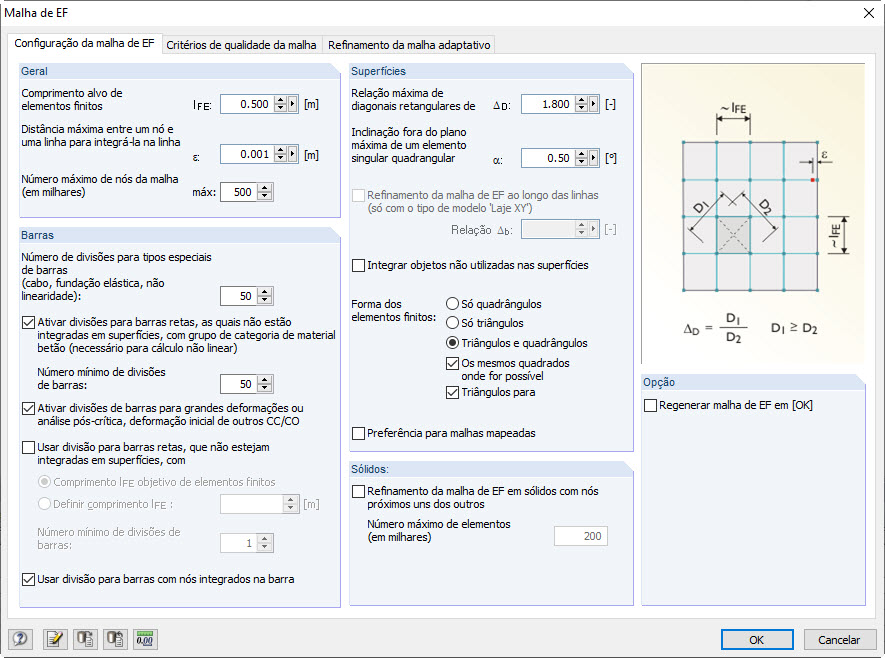Select Configuração da malha de EF tab

(84, 43)
